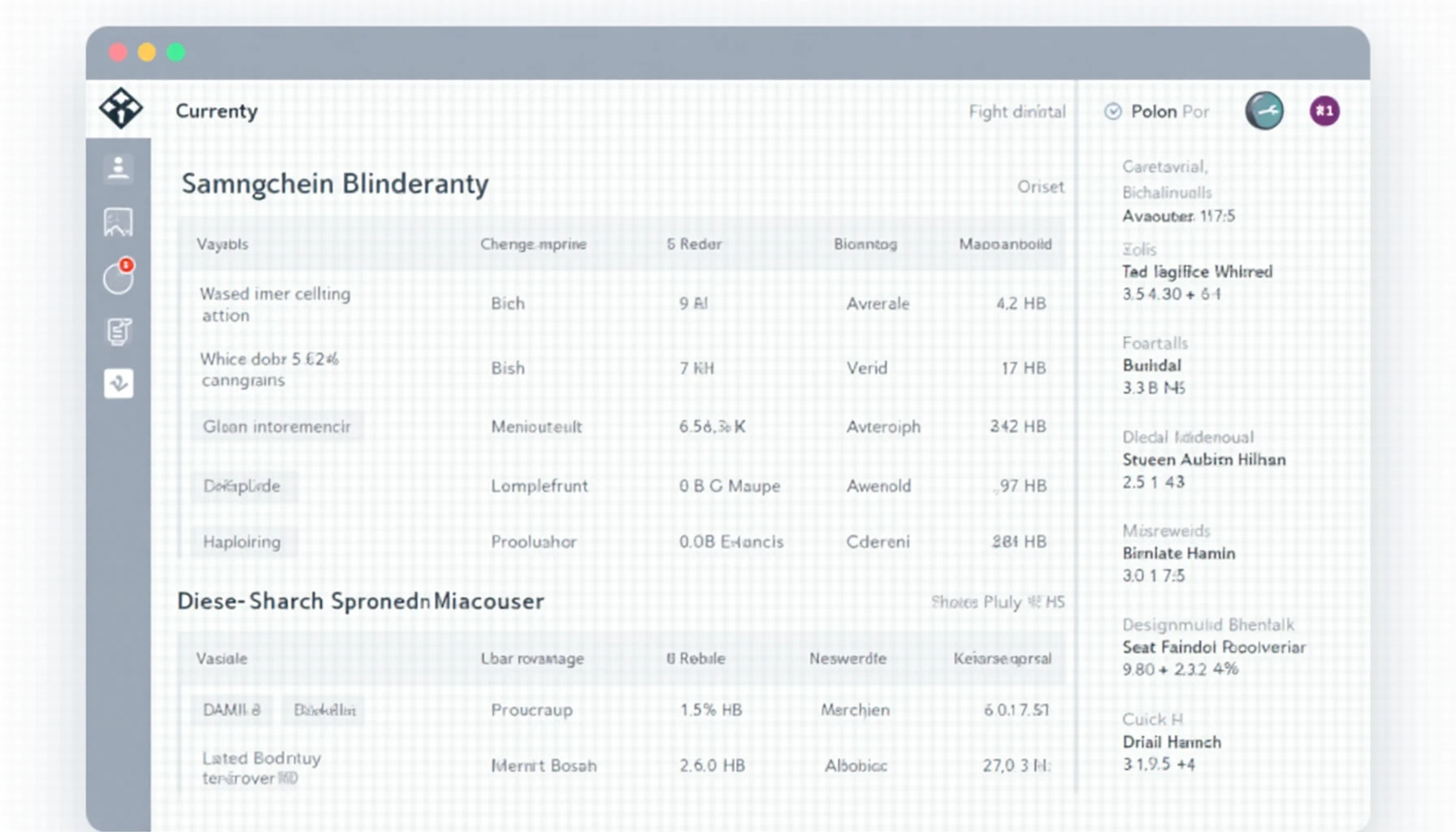Open Seat Faindoi Rooolveriar entry
Image resolution: width=1456 pixels, height=832 pixels.
coord(1214,648)
